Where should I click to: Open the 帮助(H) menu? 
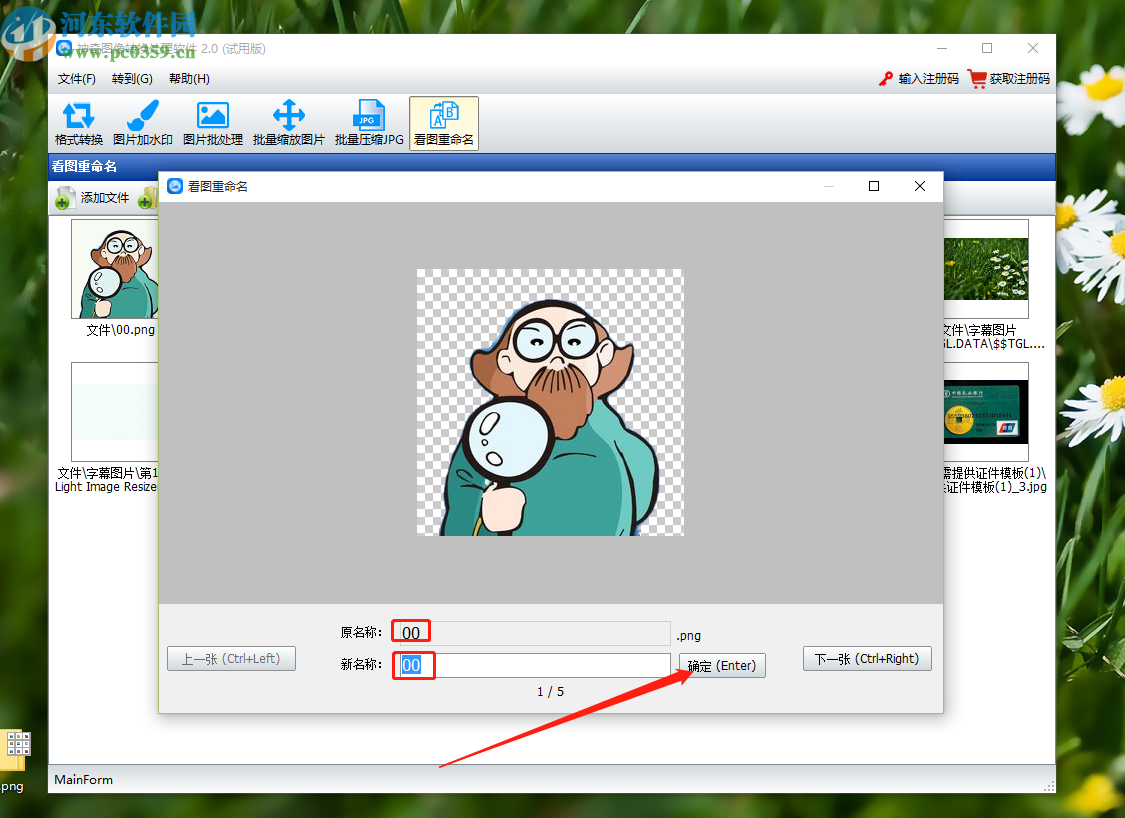pos(189,79)
